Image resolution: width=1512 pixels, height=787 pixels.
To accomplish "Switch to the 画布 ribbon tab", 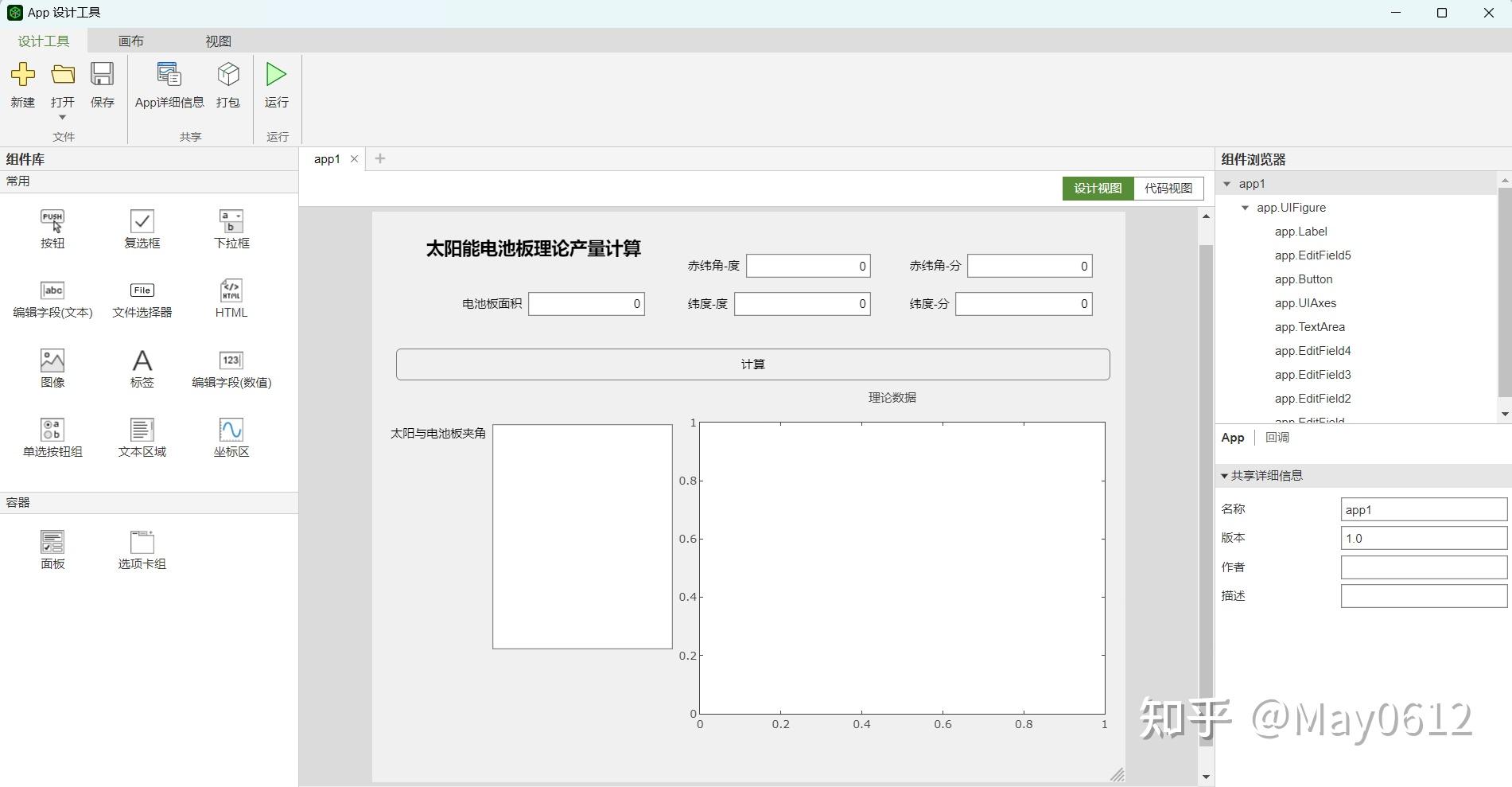I will point(131,41).
